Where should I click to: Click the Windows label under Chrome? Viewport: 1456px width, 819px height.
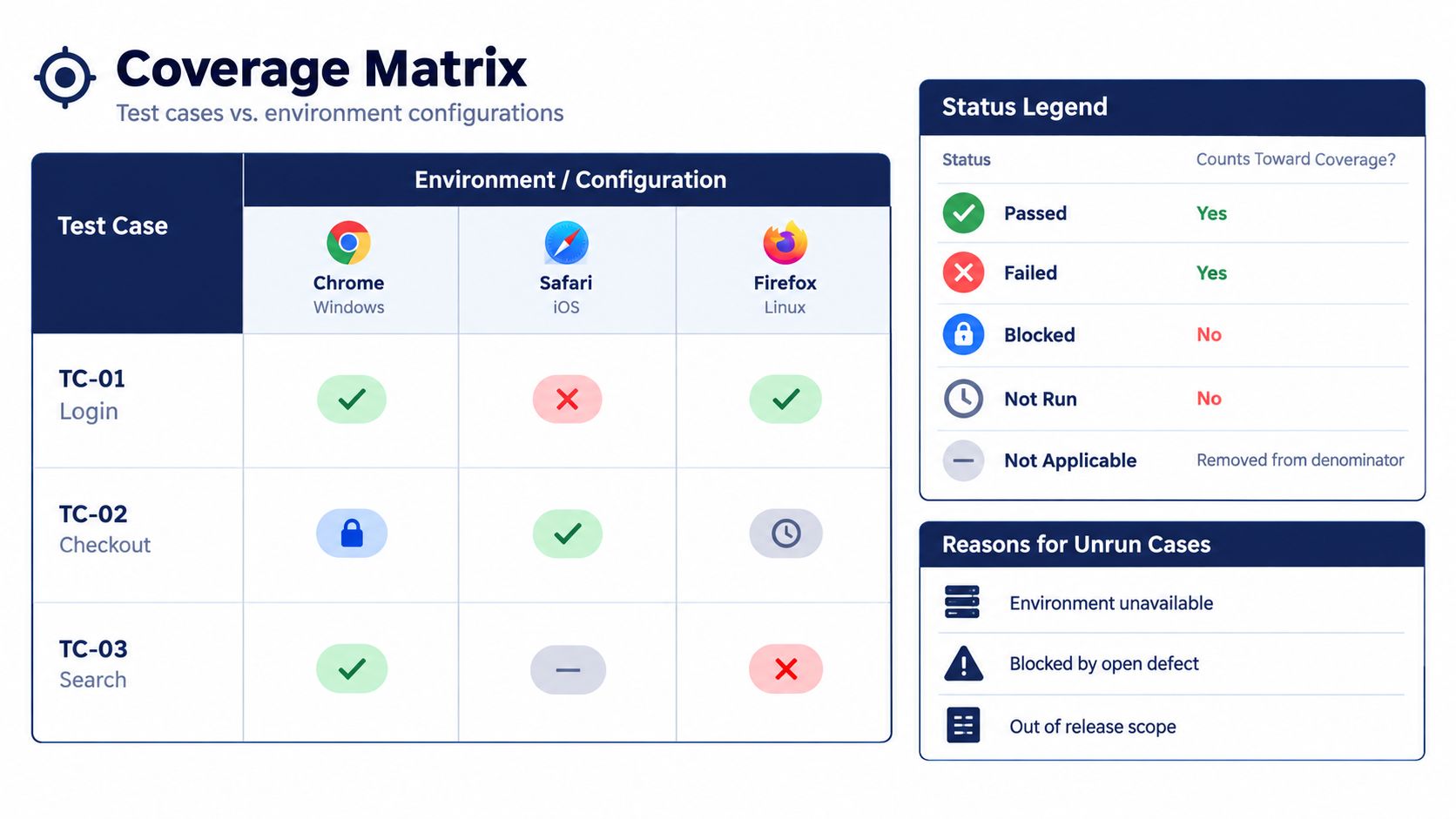348,307
